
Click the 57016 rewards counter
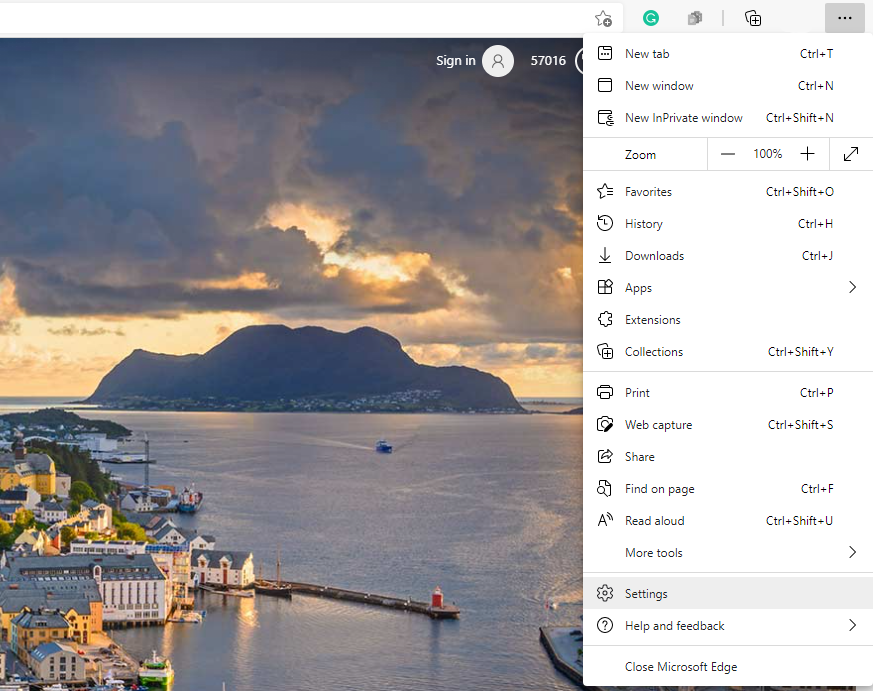click(x=548, y=61)
